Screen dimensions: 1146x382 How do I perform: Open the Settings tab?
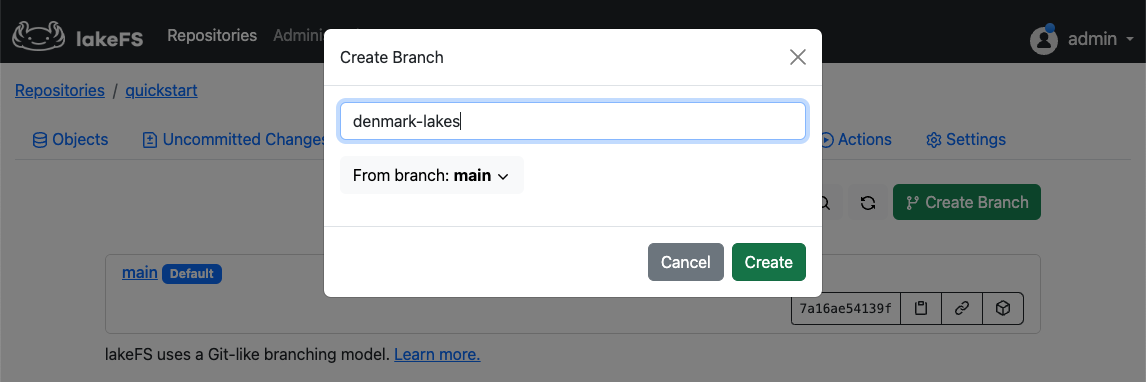click(x=965, y=140)
